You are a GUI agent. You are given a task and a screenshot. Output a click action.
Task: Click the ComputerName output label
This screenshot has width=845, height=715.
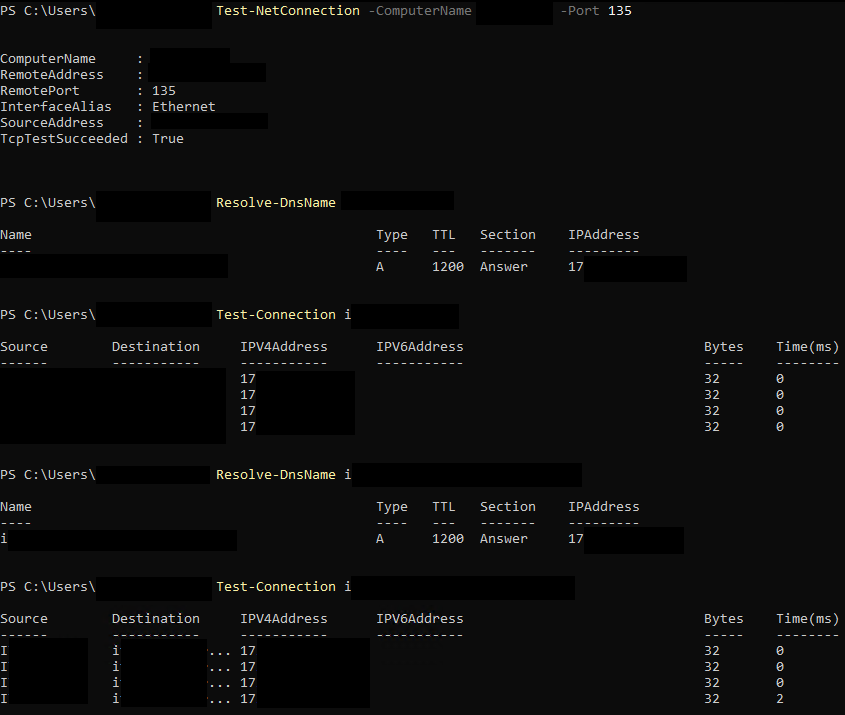click(x=48, y=59)
